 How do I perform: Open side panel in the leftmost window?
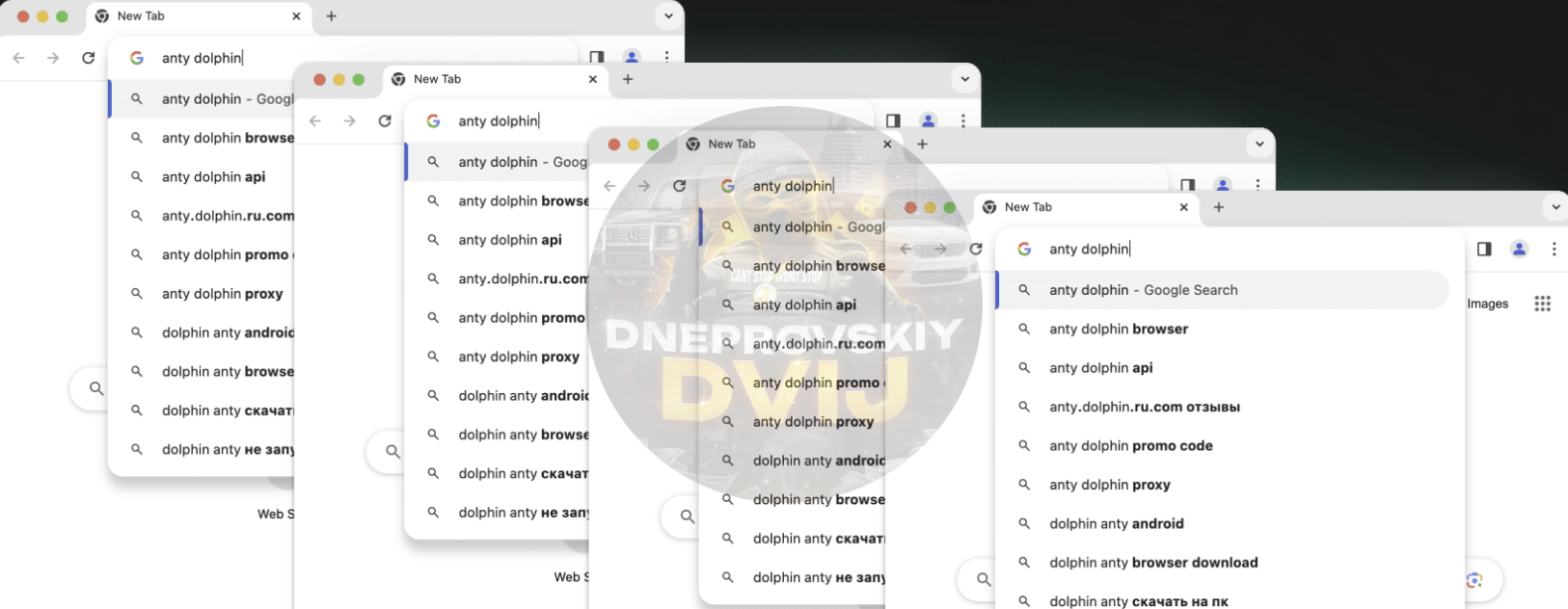(x=597, y=58)
